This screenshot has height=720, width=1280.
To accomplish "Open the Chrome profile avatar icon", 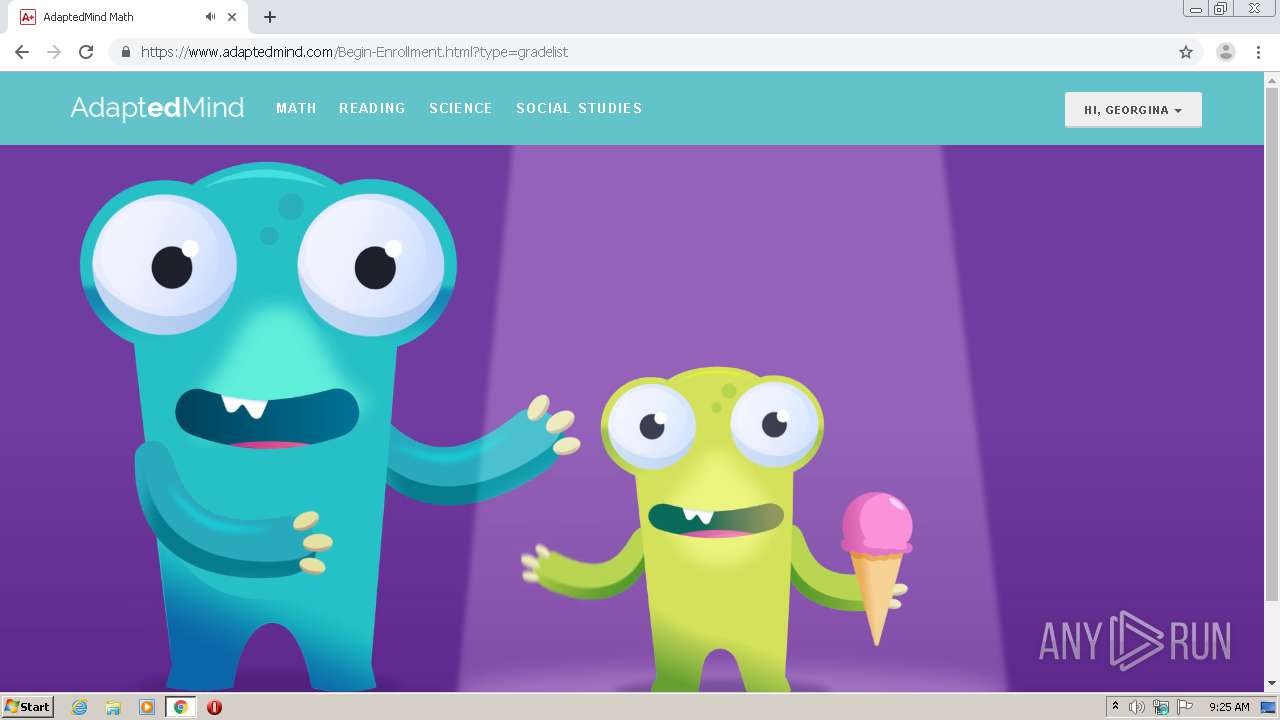I will pyautogui.click(x=1226, y=52).
